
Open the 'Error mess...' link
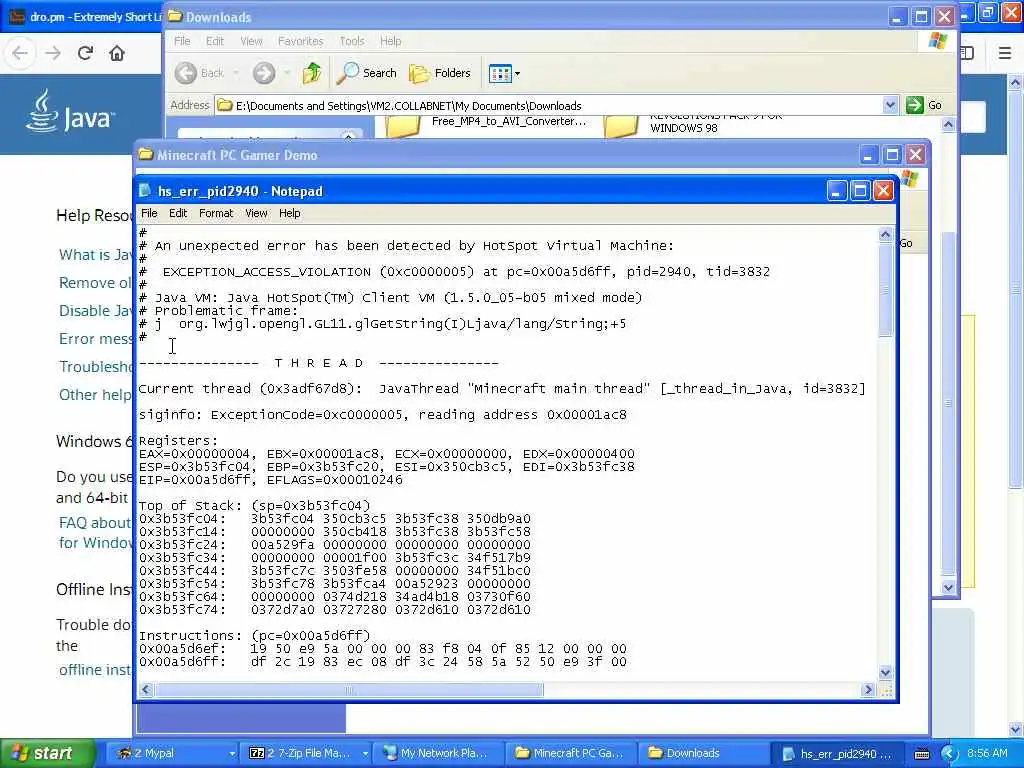click(95, 339)
